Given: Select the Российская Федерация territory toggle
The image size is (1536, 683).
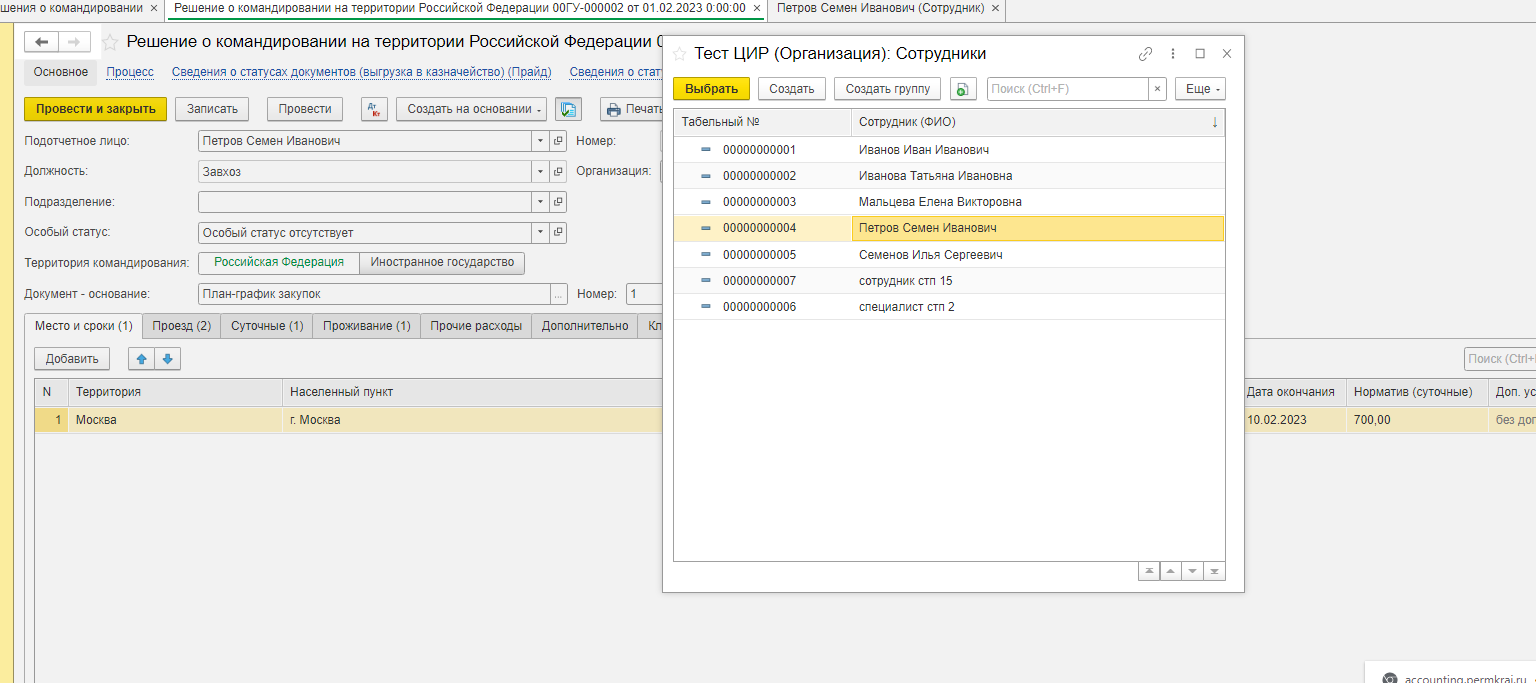Looking at the screenshot, I should click(279, 263).
